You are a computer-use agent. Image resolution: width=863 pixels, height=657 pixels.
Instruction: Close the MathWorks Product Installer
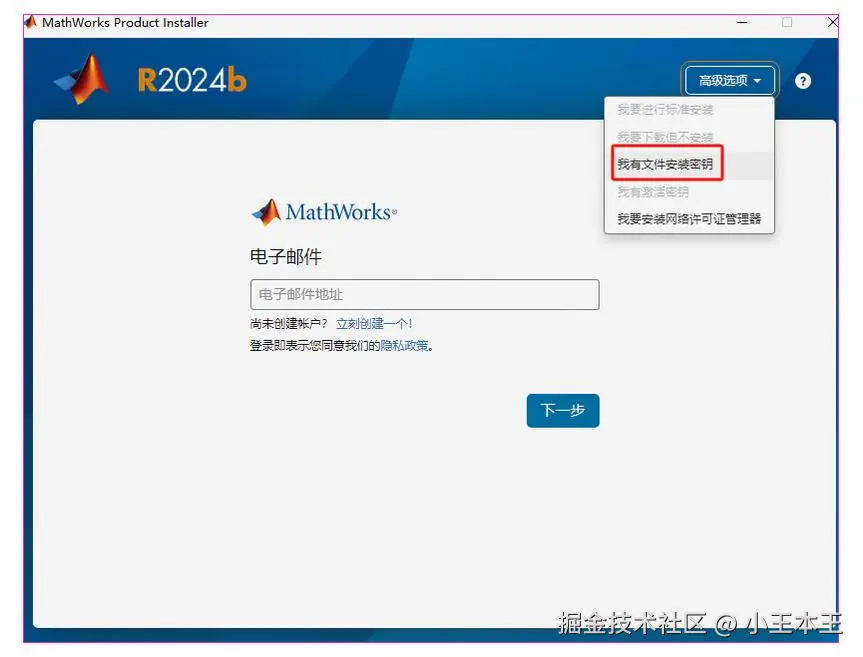pos(835,21)
